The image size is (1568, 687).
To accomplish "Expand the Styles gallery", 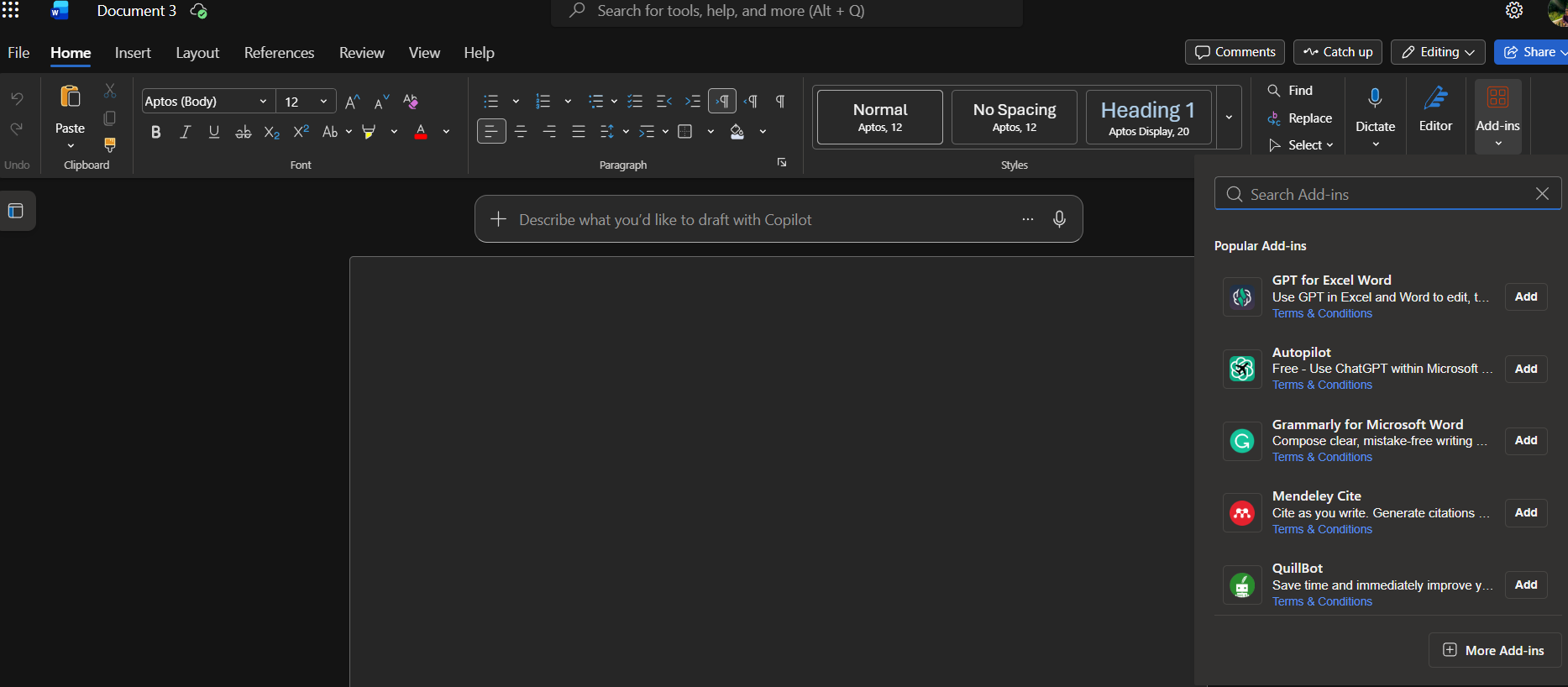I will pyautogui.click(x=1229, y=118).
